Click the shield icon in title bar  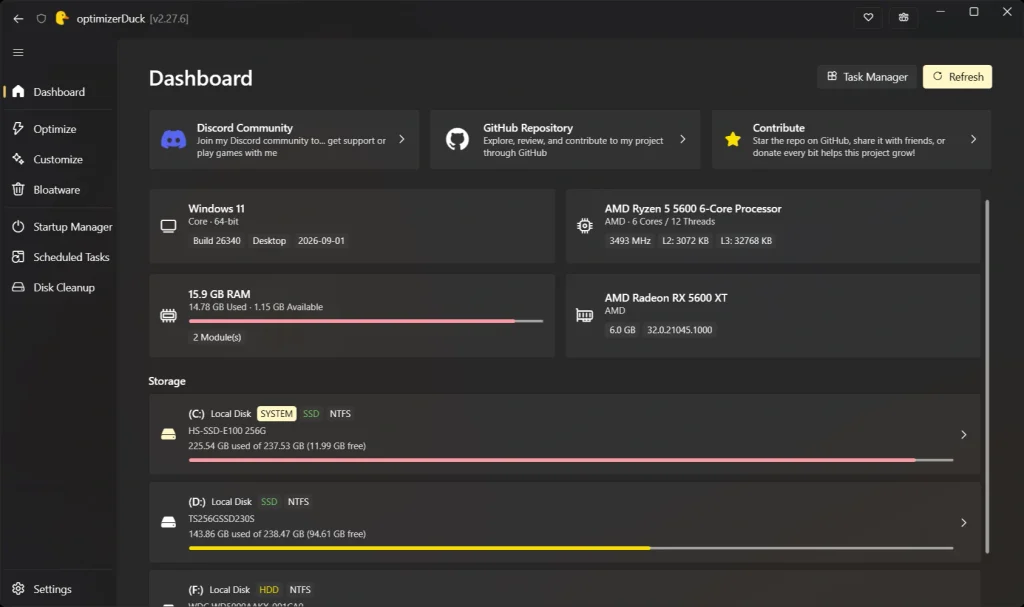tap(41, 18)
